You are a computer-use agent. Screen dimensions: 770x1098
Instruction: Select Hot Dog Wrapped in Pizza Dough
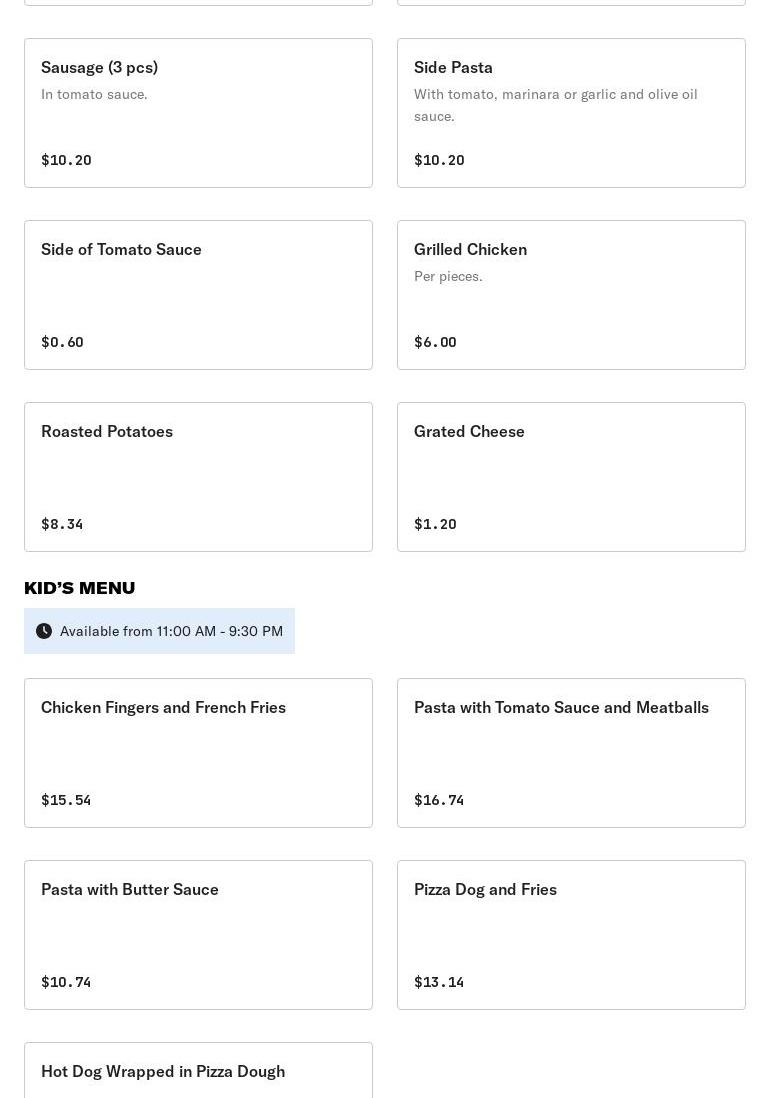tap(198, 1072)
